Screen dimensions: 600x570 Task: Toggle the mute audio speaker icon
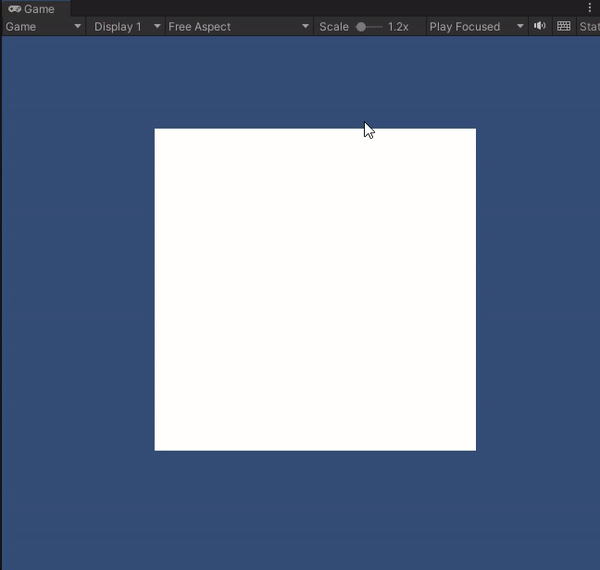540,26
